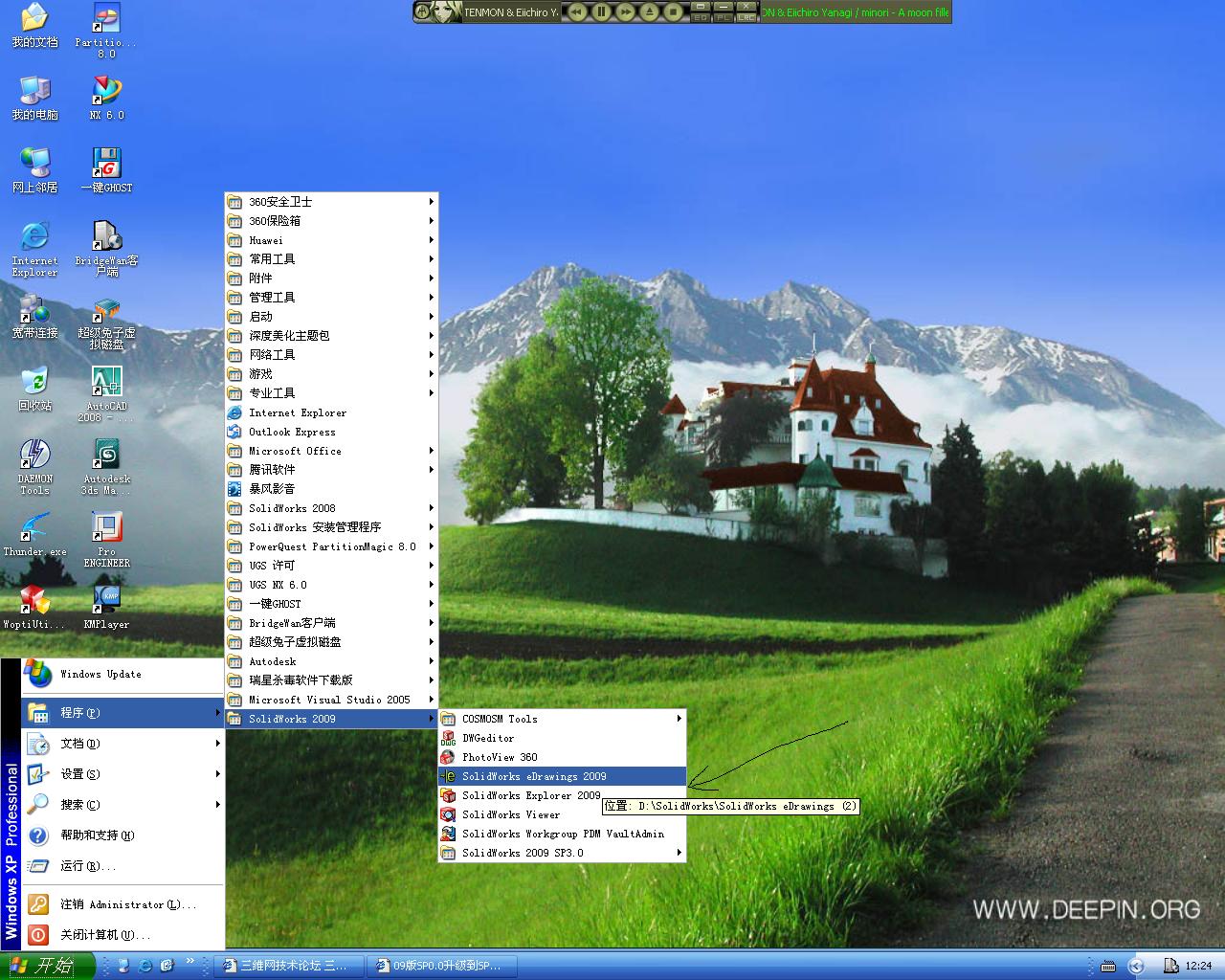Expand the quick launch overflow chevron
Viewport: 1225px width, 980px height.
[x=189, y=961]
